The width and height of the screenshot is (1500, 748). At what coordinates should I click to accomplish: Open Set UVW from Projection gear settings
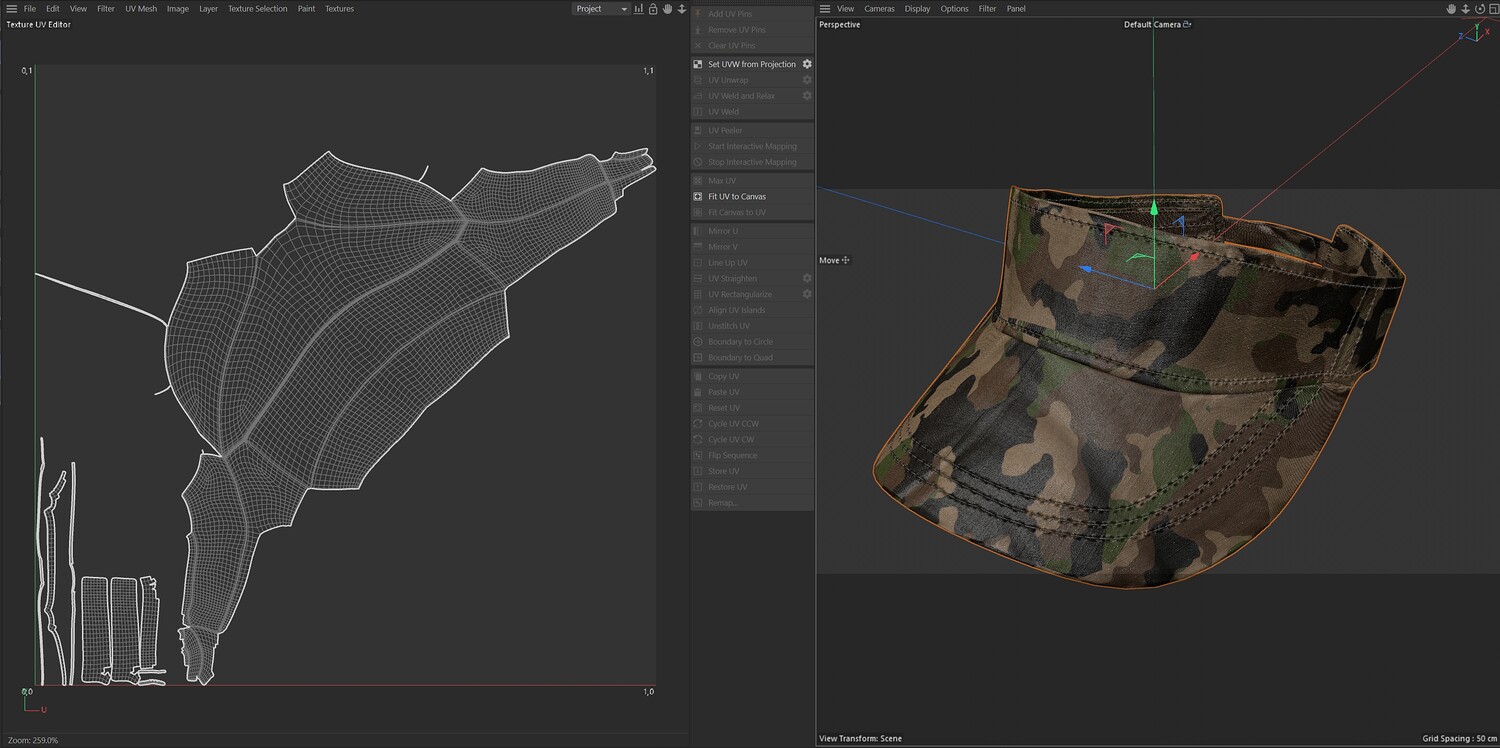tap(807, 64)
